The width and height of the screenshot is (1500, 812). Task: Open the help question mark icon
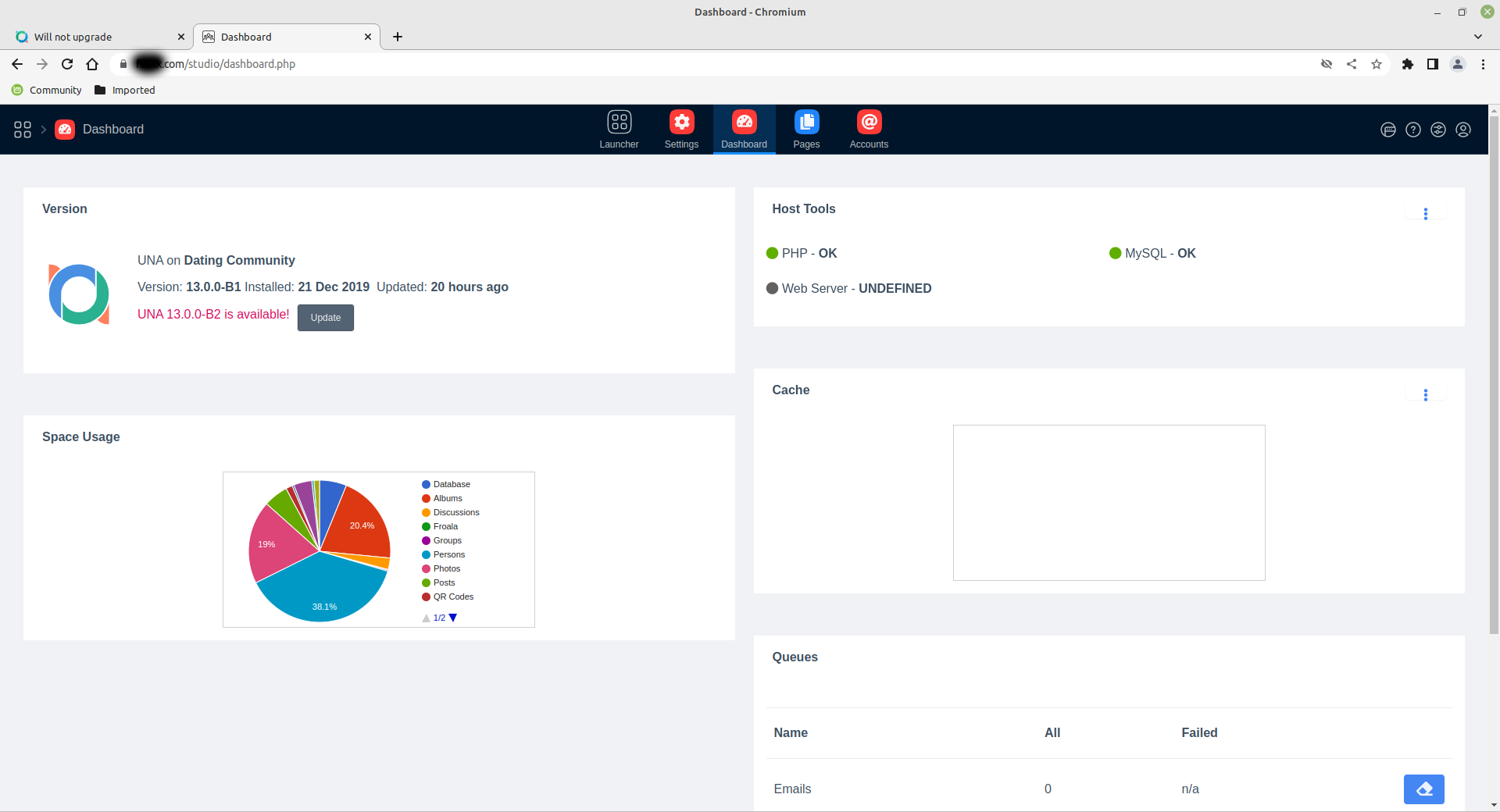tap(1413, 130)
